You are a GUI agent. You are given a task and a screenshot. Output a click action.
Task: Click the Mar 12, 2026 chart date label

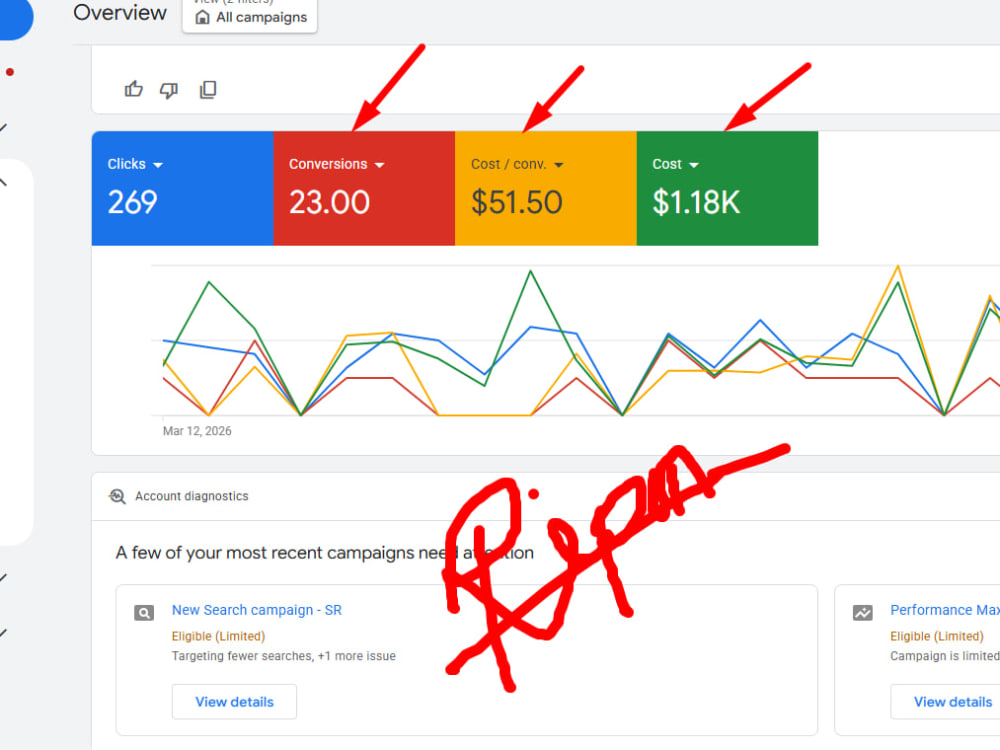coord(197,431)
